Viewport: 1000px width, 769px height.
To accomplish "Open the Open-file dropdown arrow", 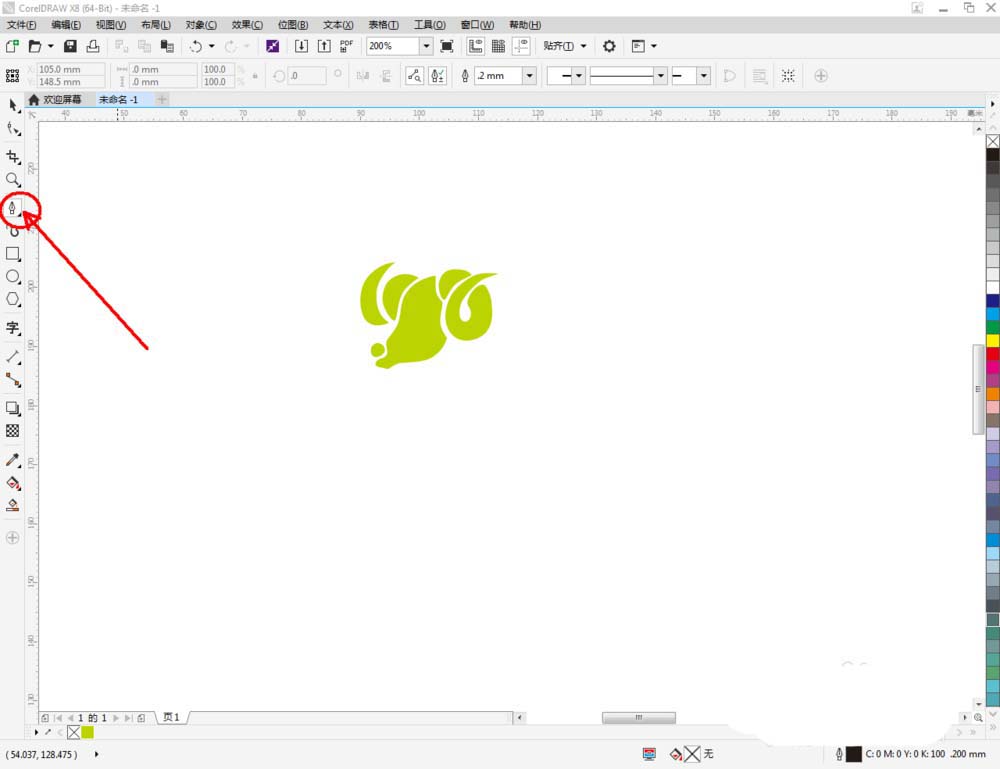I will point(50,46).
